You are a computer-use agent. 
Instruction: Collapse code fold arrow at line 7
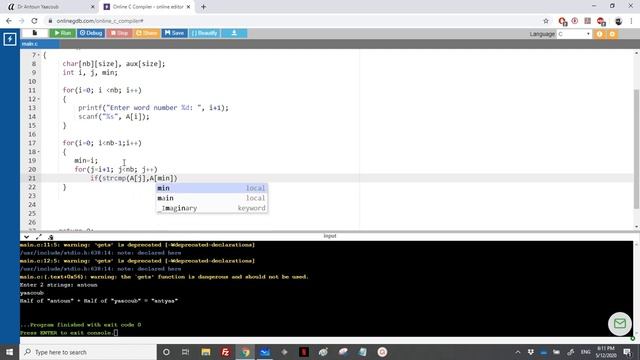[x=39, y=55]
